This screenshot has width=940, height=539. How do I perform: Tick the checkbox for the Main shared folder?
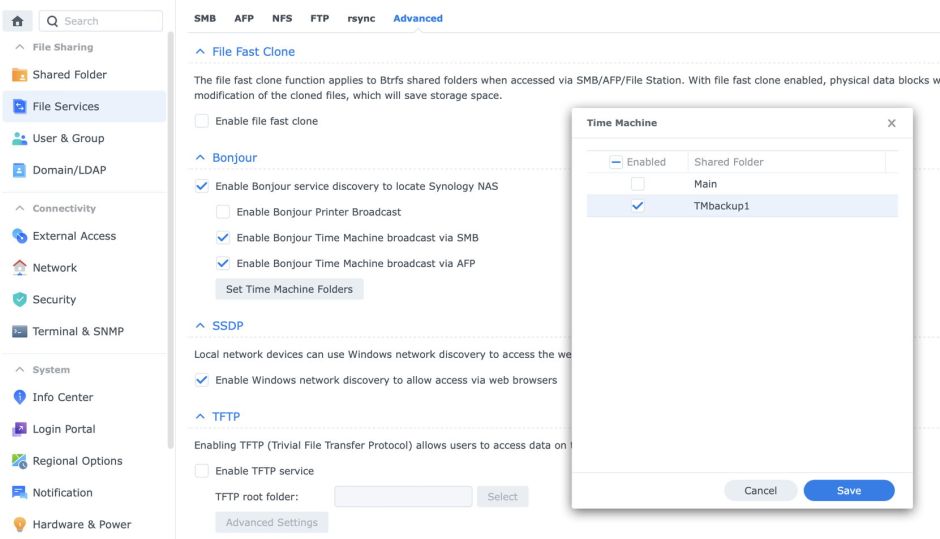point(638,184)
